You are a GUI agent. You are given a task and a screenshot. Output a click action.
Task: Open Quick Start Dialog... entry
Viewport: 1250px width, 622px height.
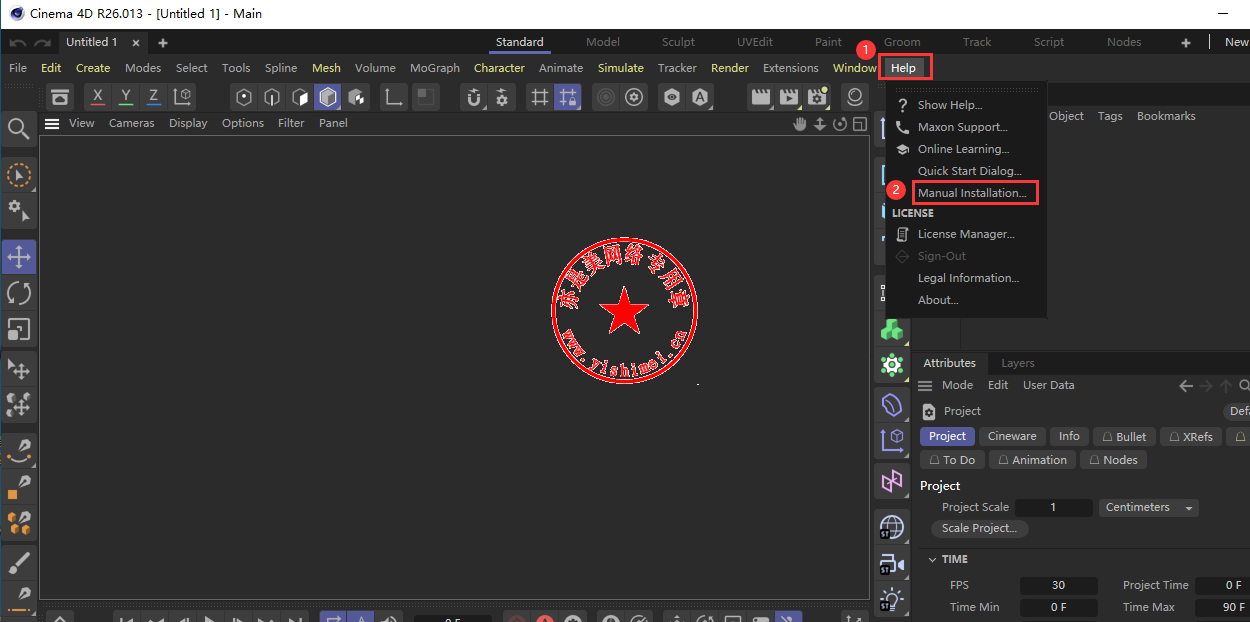[x=970, y=171]
